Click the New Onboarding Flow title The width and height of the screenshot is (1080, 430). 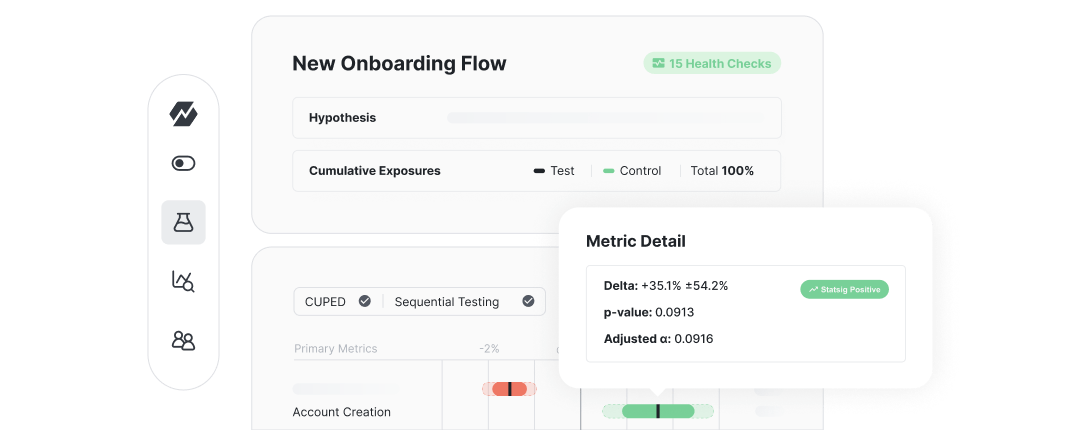(399, 64)
